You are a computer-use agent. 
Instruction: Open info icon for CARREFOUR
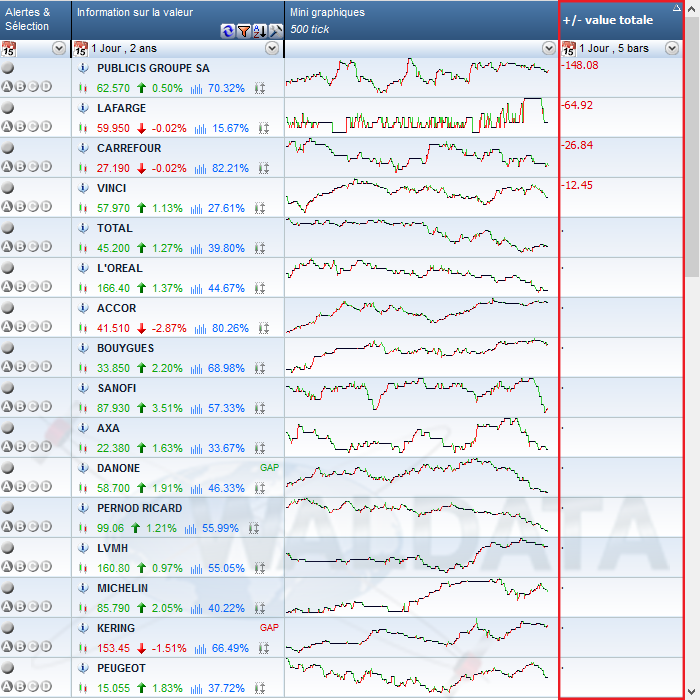pos(83,148)
